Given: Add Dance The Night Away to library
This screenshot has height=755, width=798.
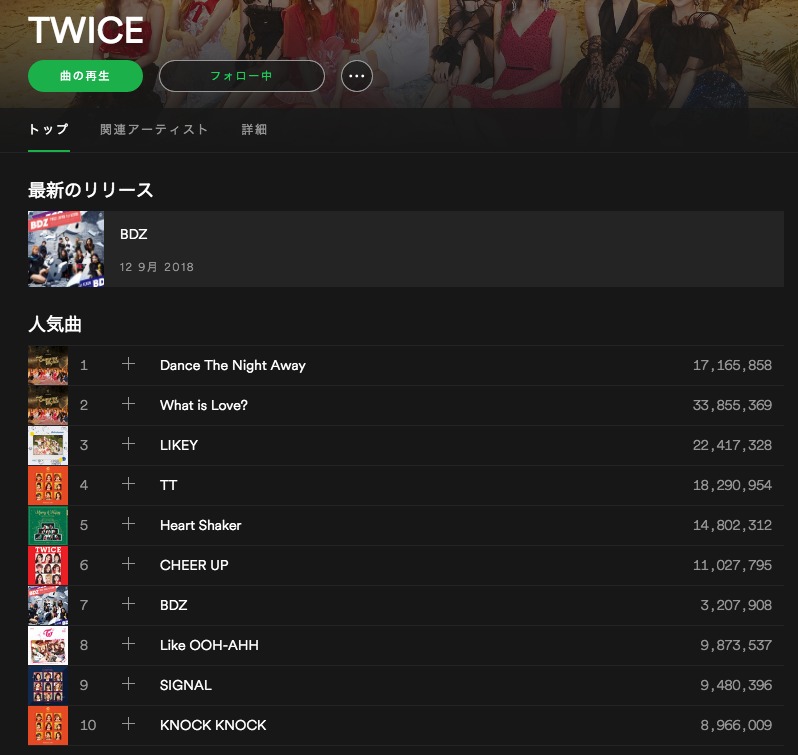Looking at the screenshot, I should pos(128,364).
